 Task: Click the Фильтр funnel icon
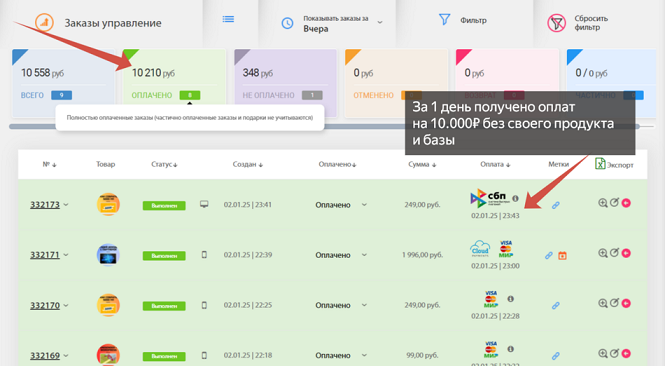444,20
